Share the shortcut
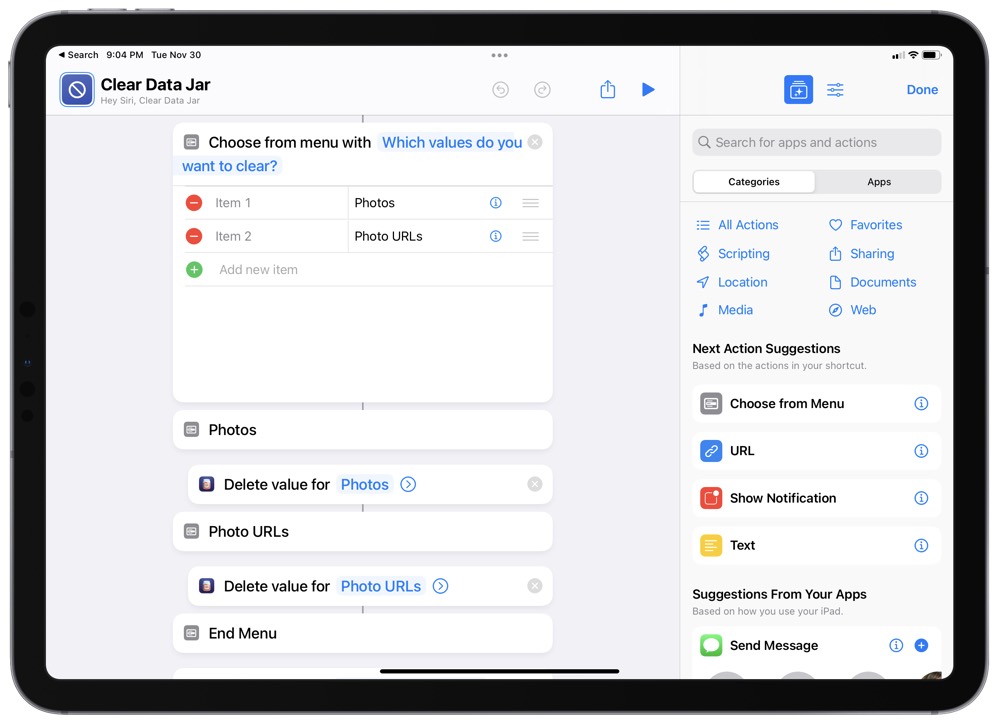Screen dimensions: 1000x725 point(607,89)
